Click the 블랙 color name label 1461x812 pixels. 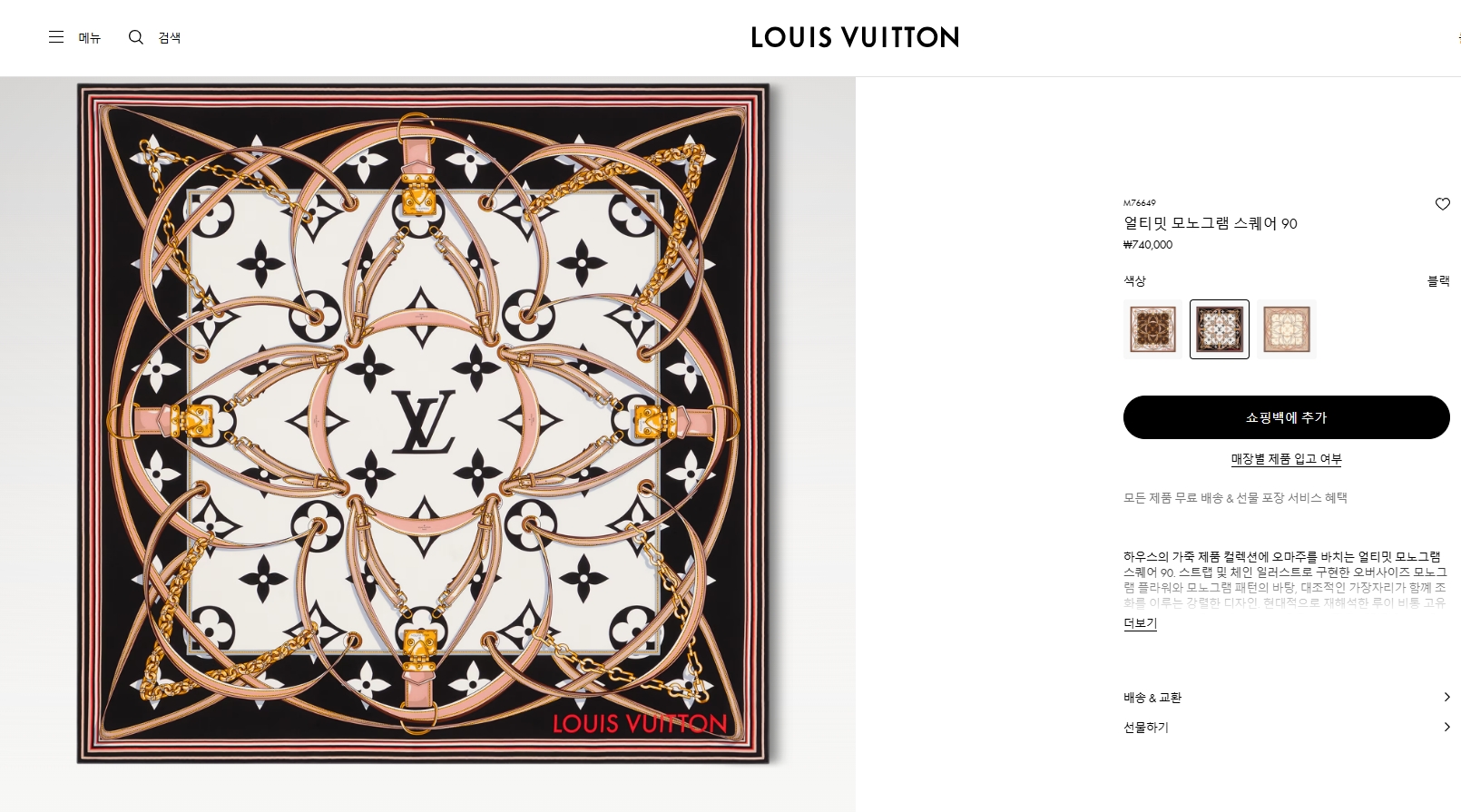tap(1438, 281)
